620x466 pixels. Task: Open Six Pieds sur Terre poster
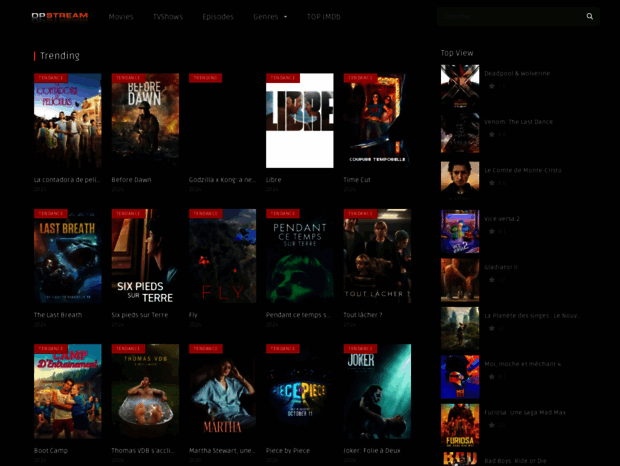[x=145, y=256]
